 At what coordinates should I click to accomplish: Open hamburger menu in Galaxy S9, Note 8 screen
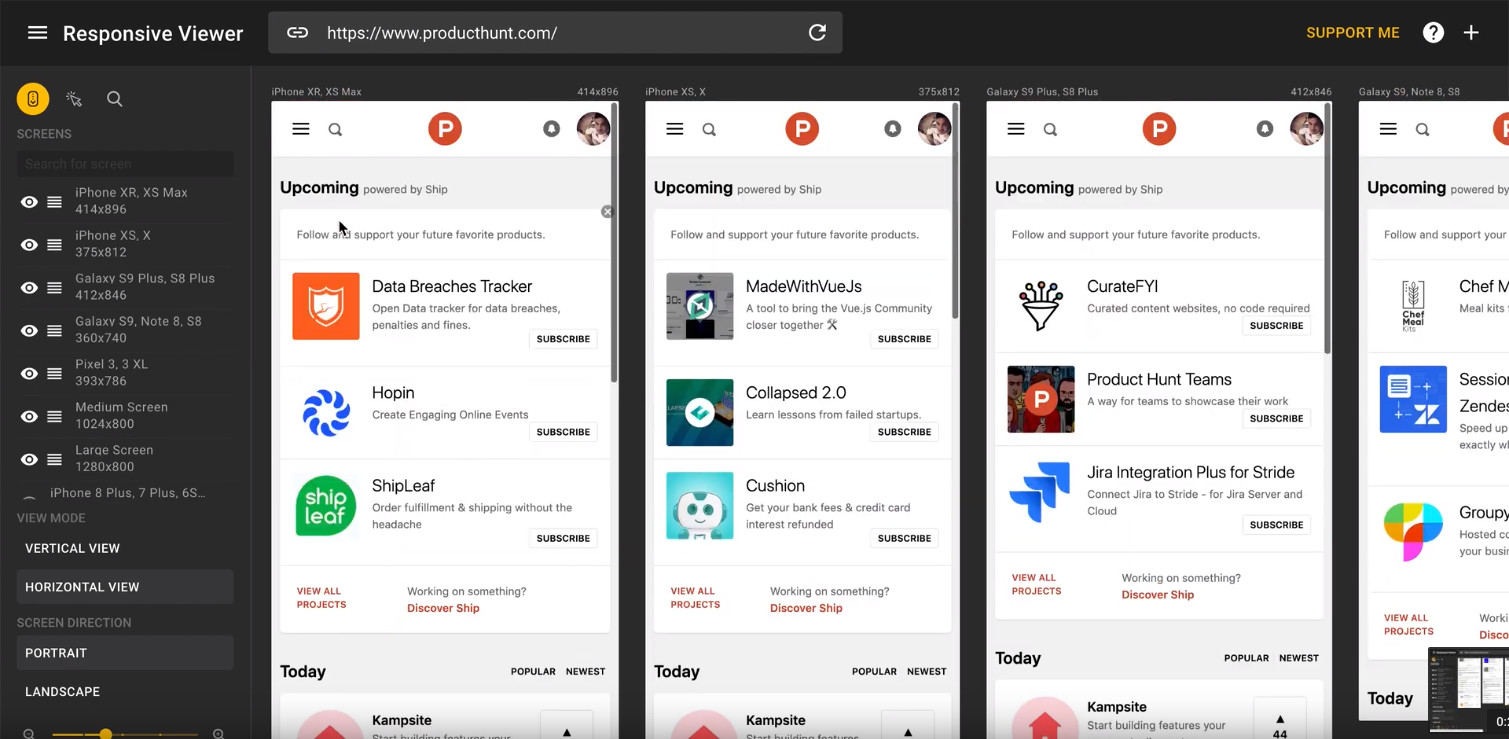tap(1388, 129)
